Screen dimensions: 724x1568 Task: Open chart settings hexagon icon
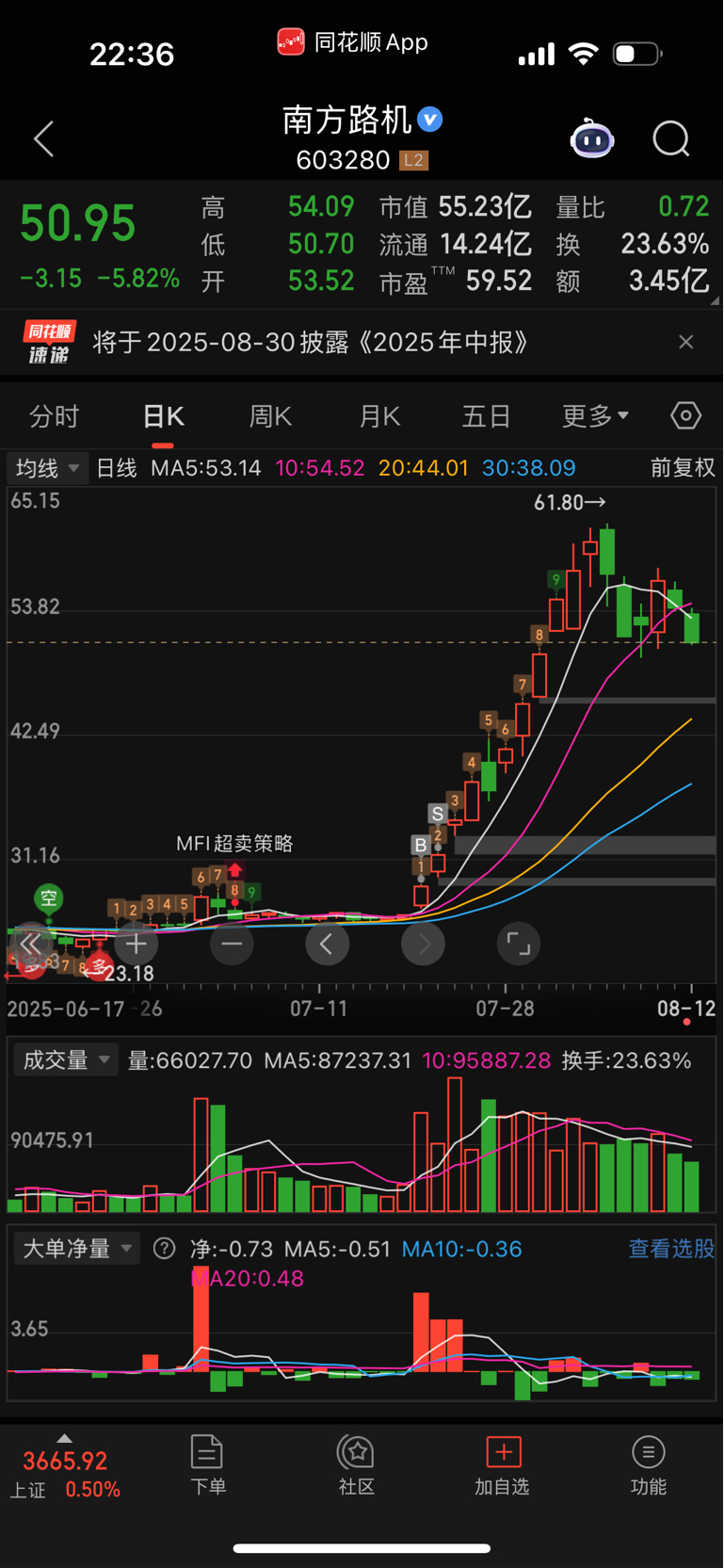pyautogui.click(x=685, y=415)
